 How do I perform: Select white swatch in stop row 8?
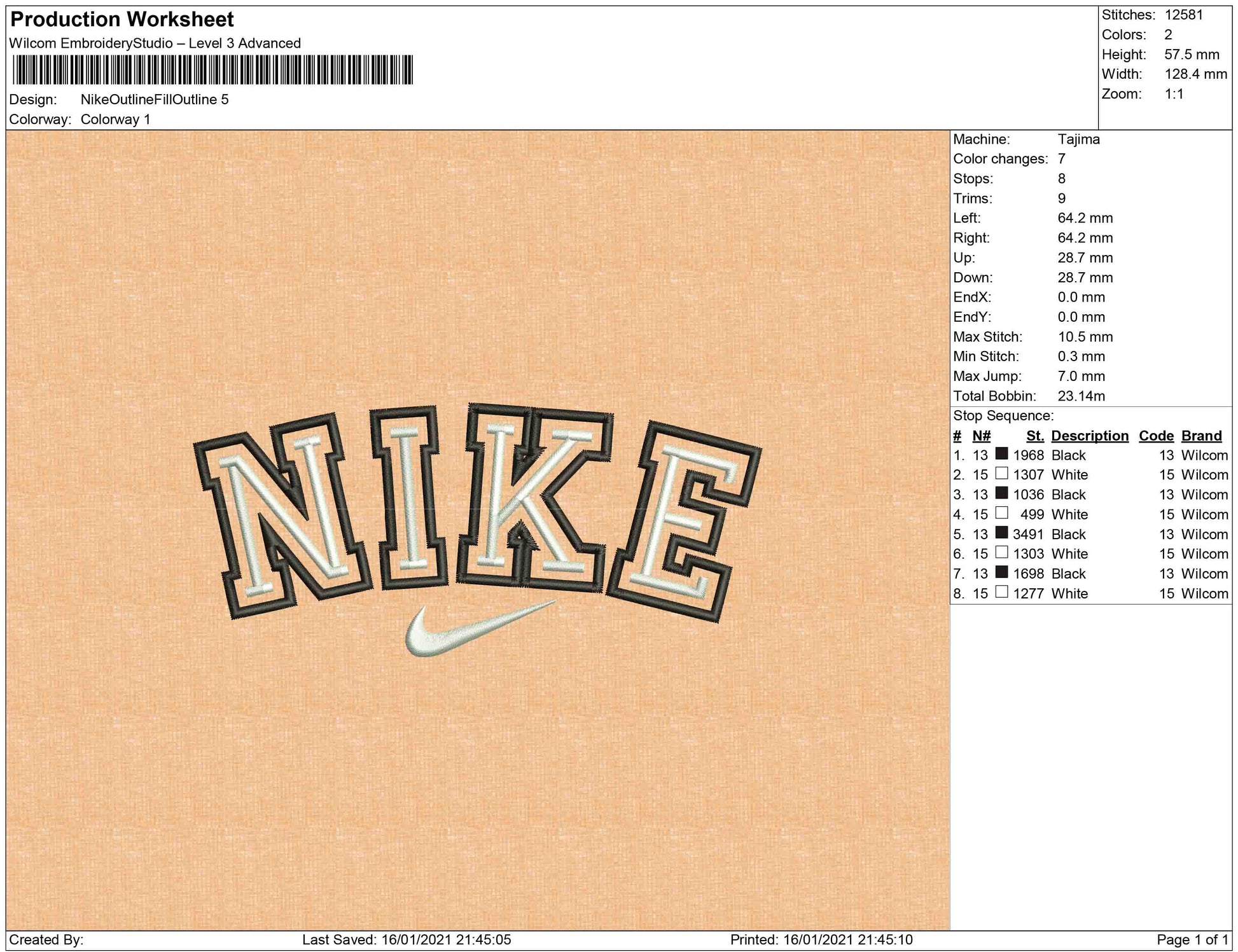[x=1001, y=592]
